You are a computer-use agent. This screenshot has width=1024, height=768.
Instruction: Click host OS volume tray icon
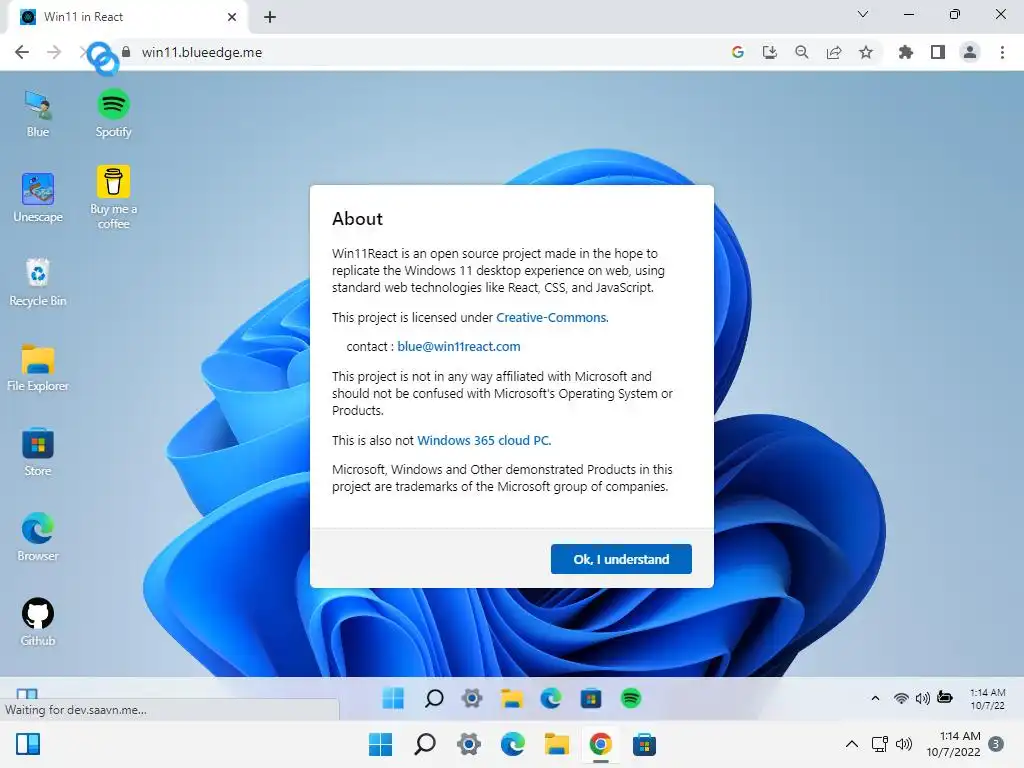(904, 744)
